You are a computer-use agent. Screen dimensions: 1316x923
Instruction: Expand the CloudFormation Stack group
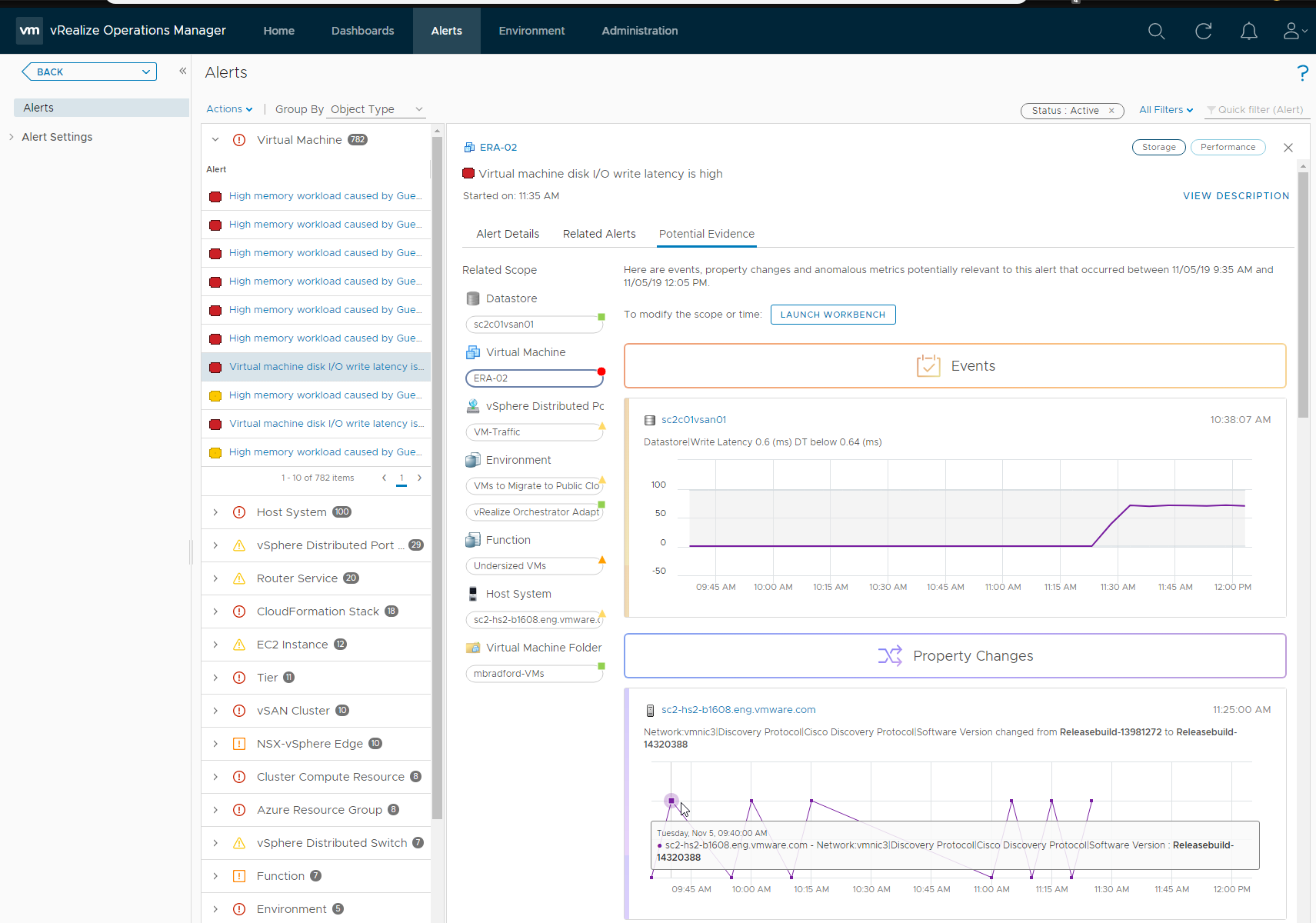click(215, 611)
